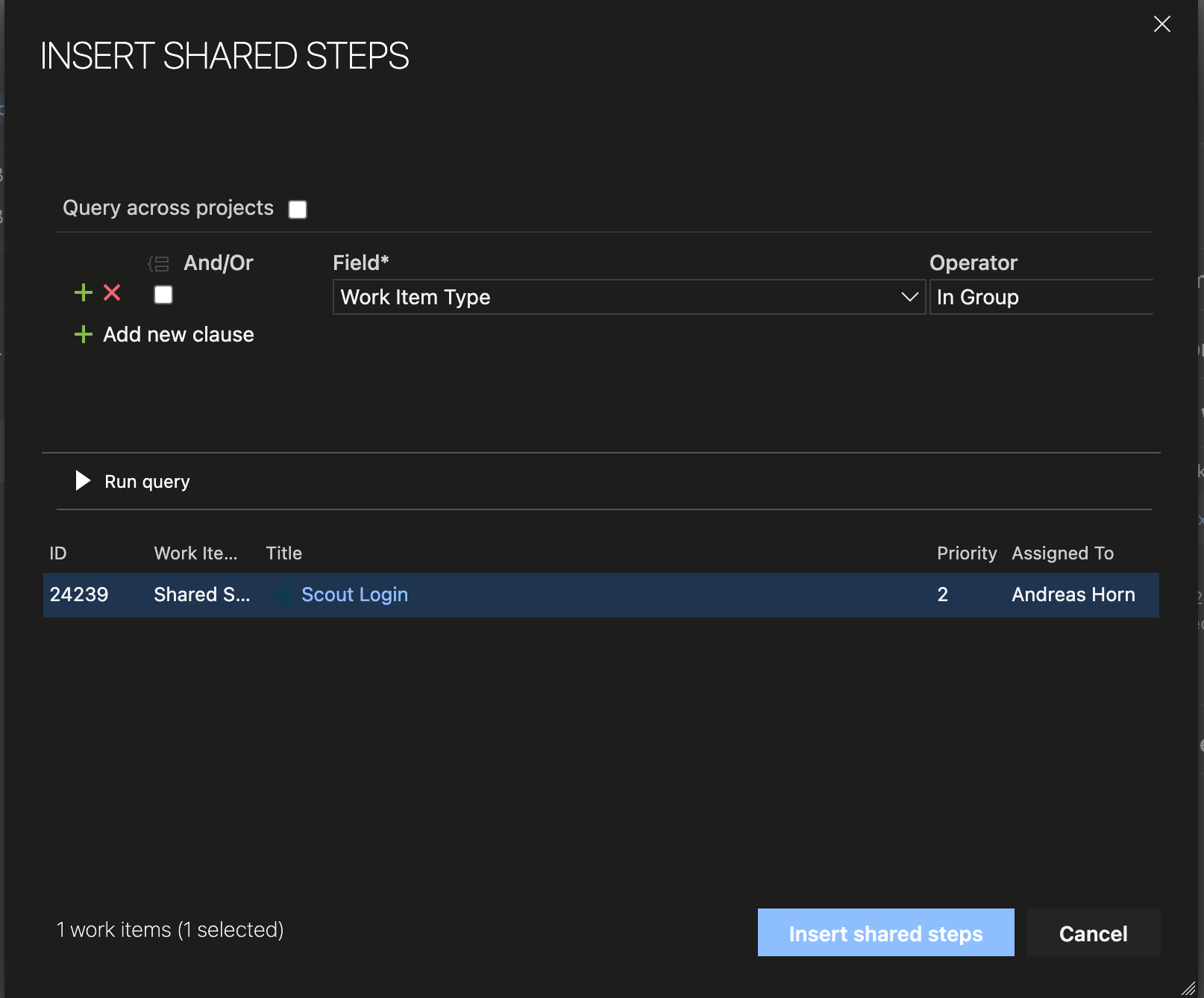Click green plus to insert clause row
The height and width of the screenshot is (998, 1204).
pyautogui.click(x=84, y=292)
